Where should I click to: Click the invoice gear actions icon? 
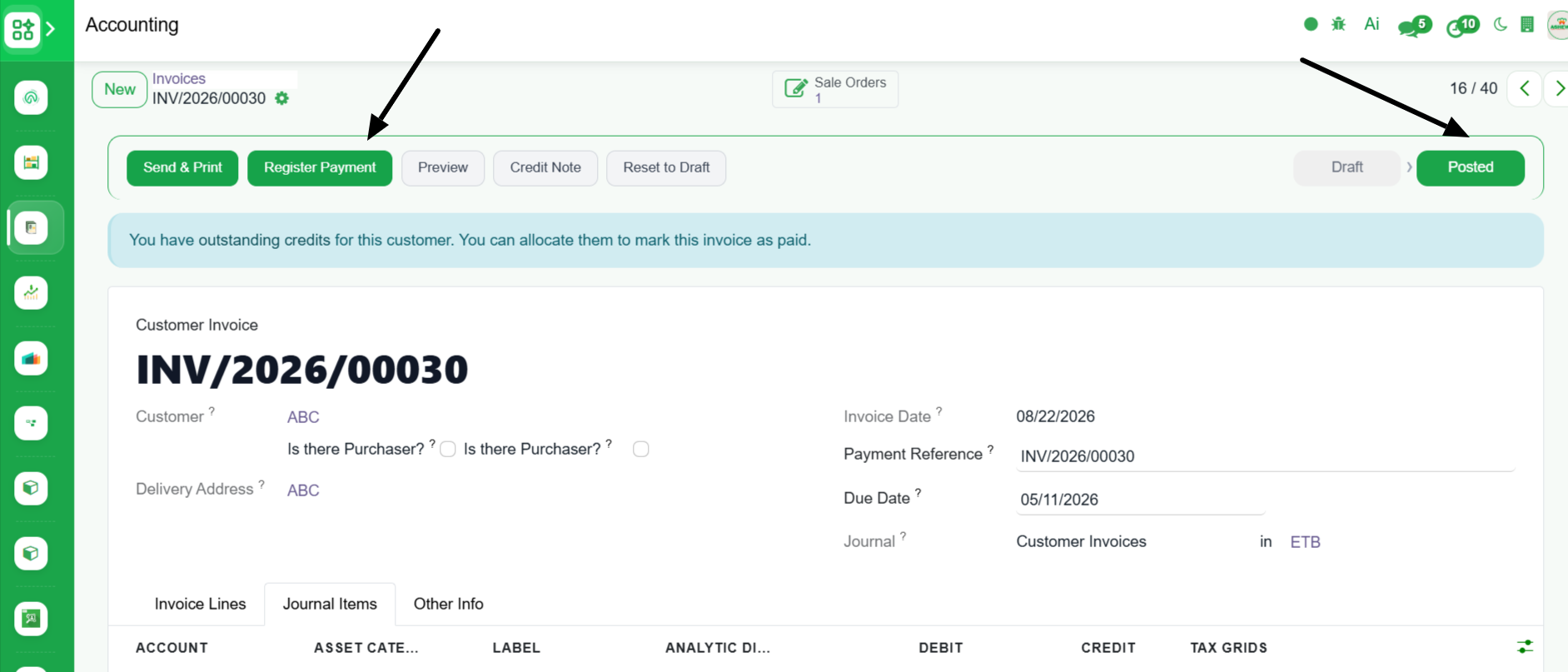(x=282, y=98)
